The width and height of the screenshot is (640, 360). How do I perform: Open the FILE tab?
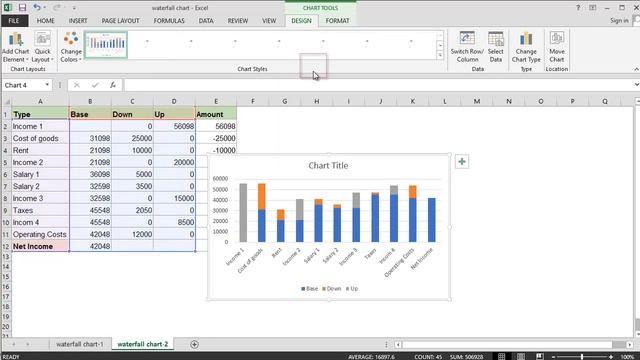tap(14, 21)
